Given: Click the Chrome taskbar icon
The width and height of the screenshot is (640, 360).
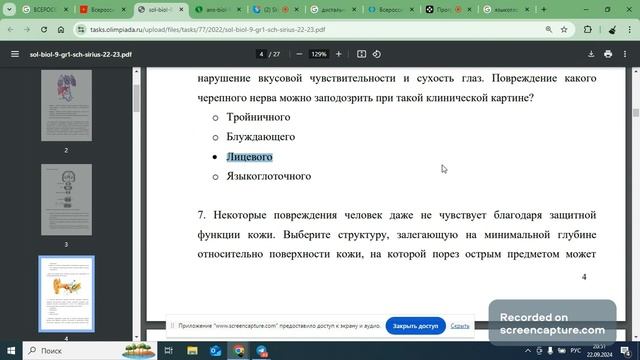Looking at the screenshot, I should click(239, 351).
